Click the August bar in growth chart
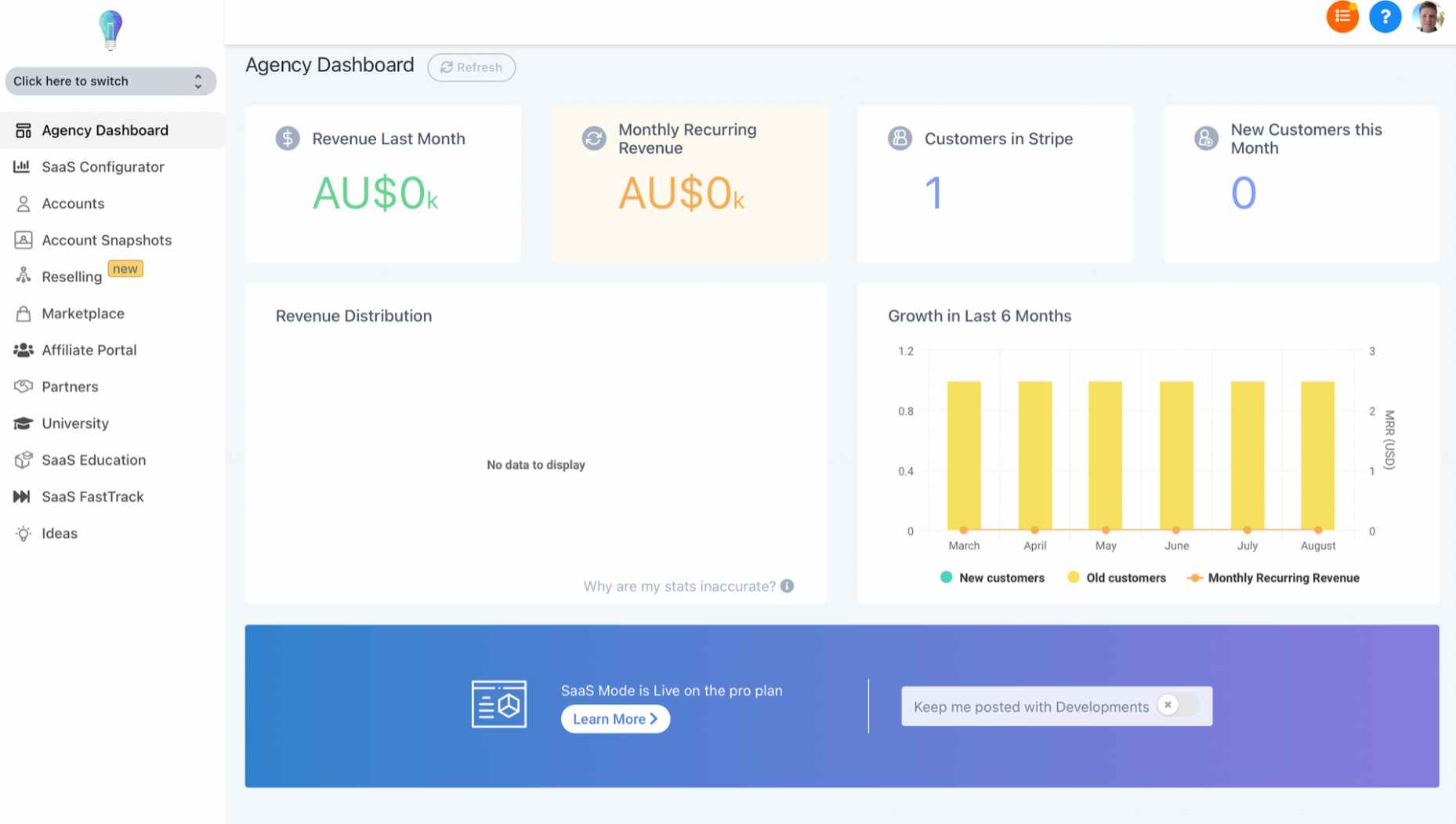This screenshot has height=824, width=1456. (x=1317, y=456)
